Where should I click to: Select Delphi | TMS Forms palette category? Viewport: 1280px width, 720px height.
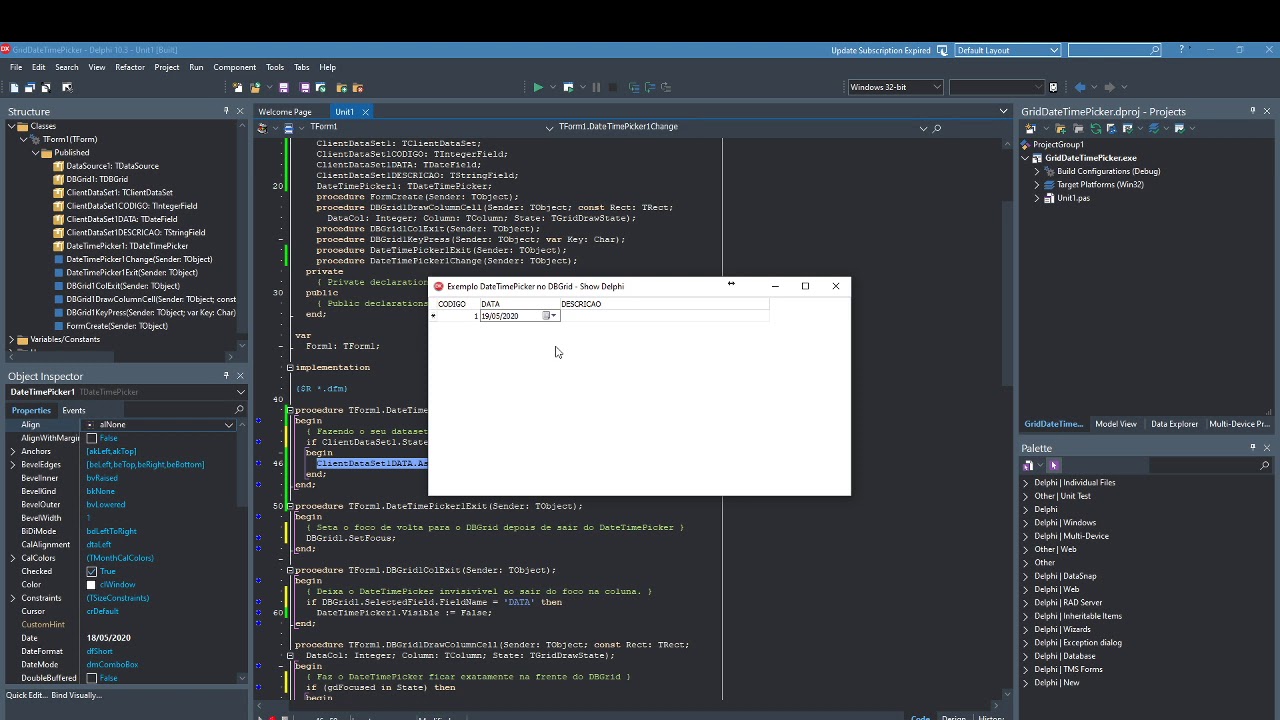coord(1068,670)
